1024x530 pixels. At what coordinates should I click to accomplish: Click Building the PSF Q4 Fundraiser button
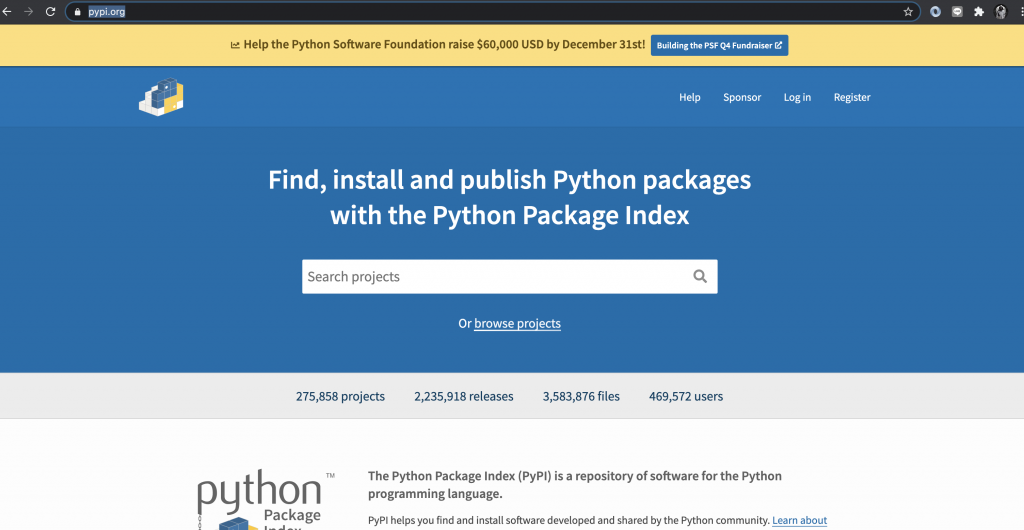(719, 45)
